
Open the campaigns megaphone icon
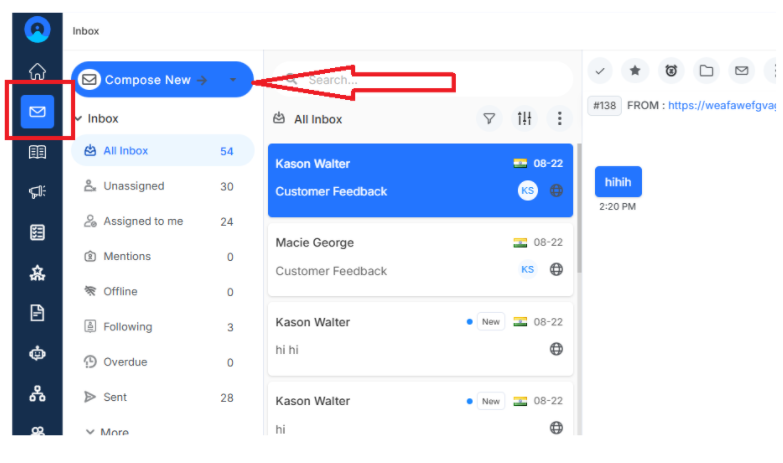37,191
